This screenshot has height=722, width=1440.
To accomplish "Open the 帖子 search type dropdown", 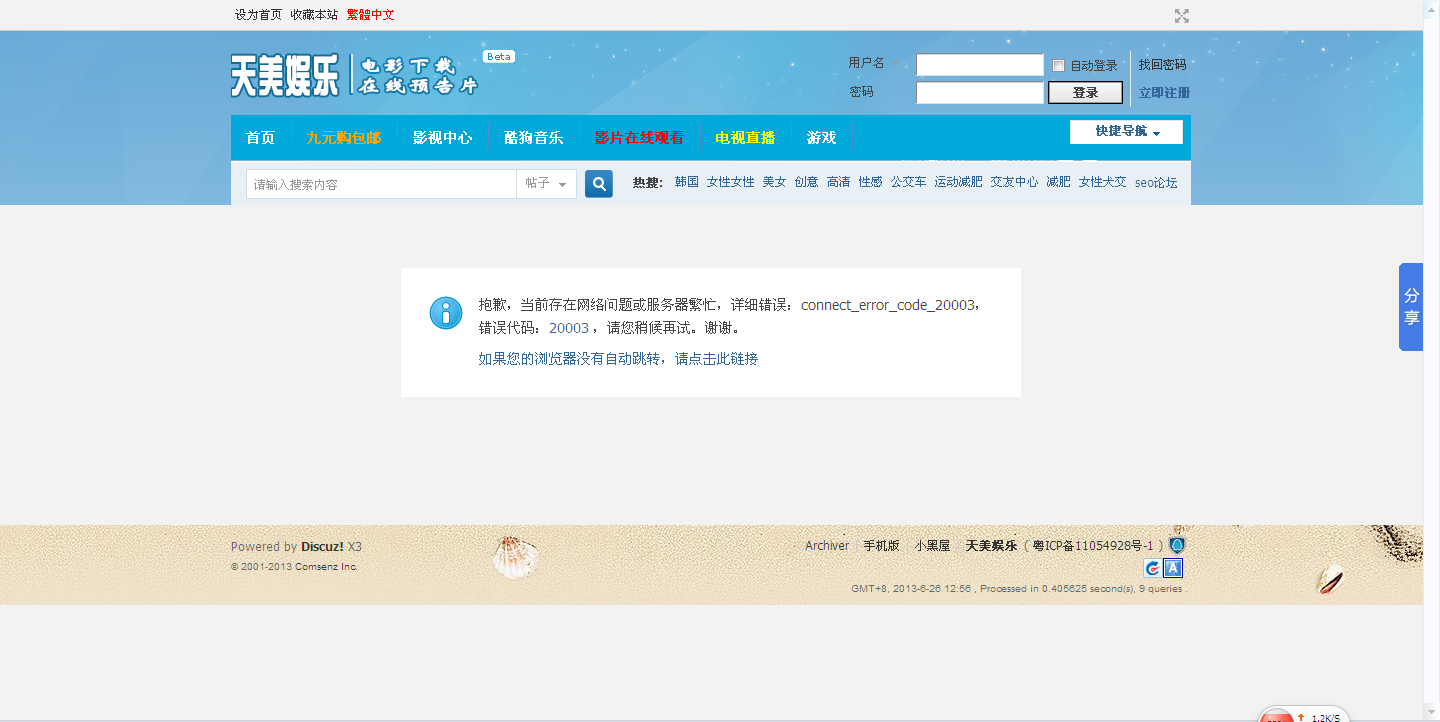I will [x=546, y=184].
